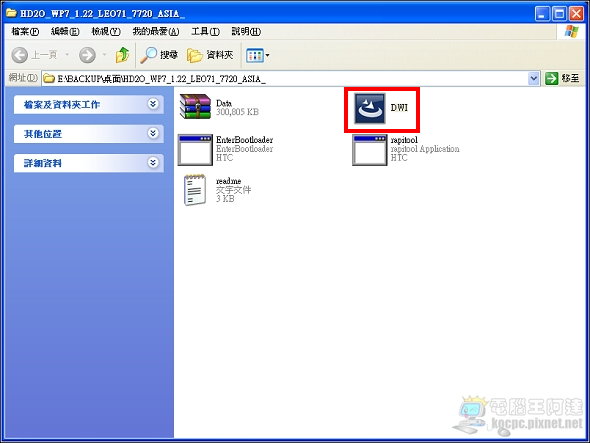Click the readme file name text

[x=228, y=181]
